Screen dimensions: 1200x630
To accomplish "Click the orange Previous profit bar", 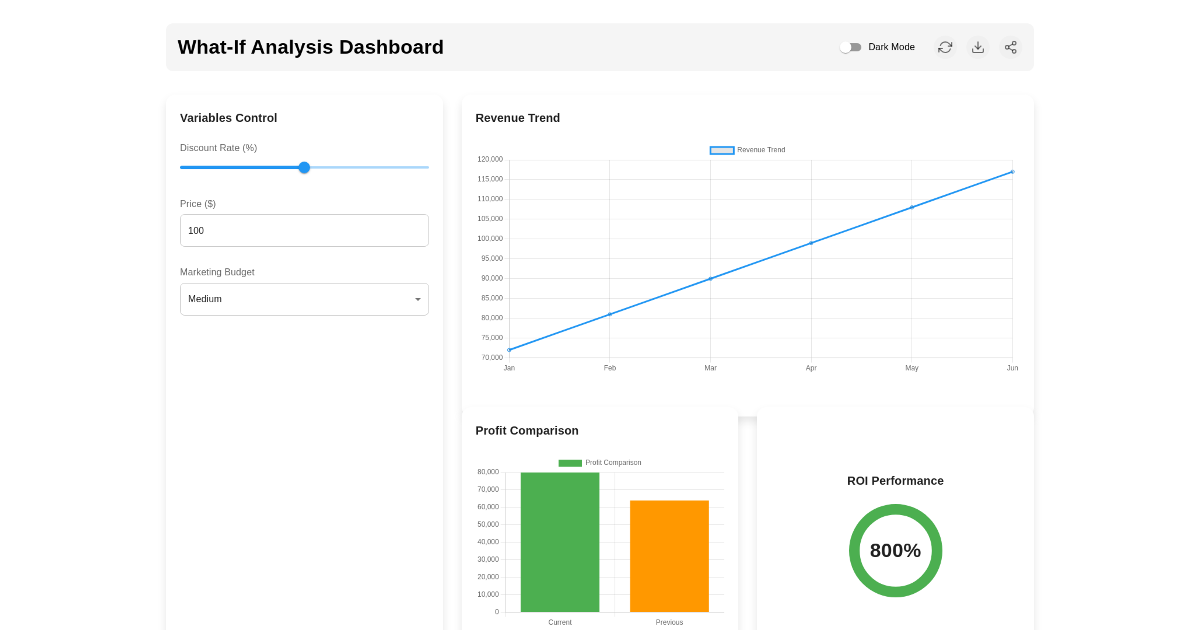I will coord(668,556).
